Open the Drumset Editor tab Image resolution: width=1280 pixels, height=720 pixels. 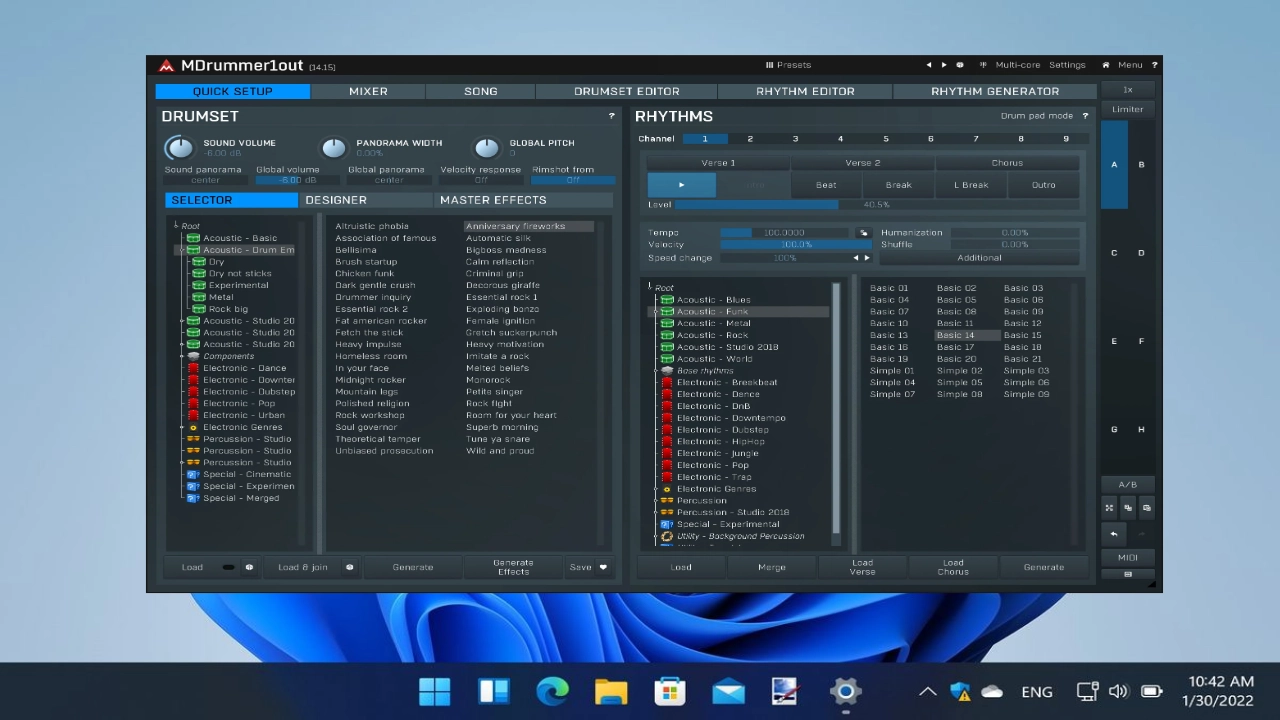tap(627, 91)
